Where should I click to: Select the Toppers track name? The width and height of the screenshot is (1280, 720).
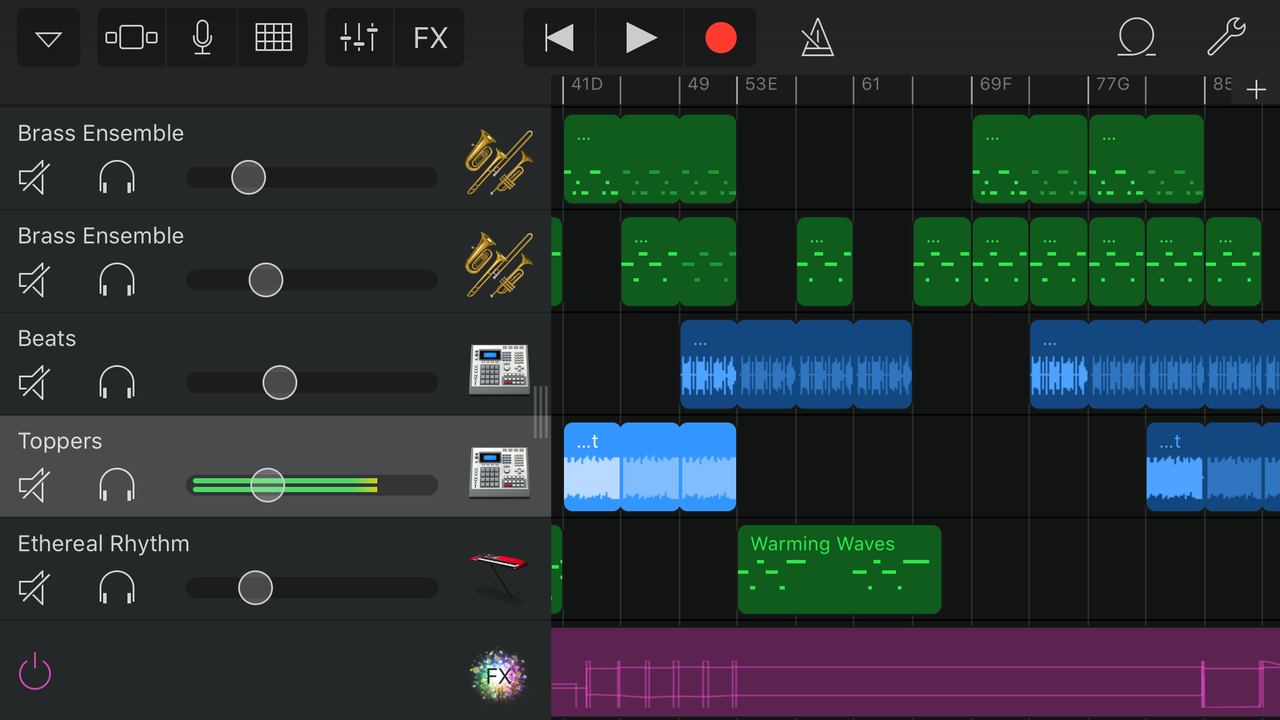pos(60,441)
